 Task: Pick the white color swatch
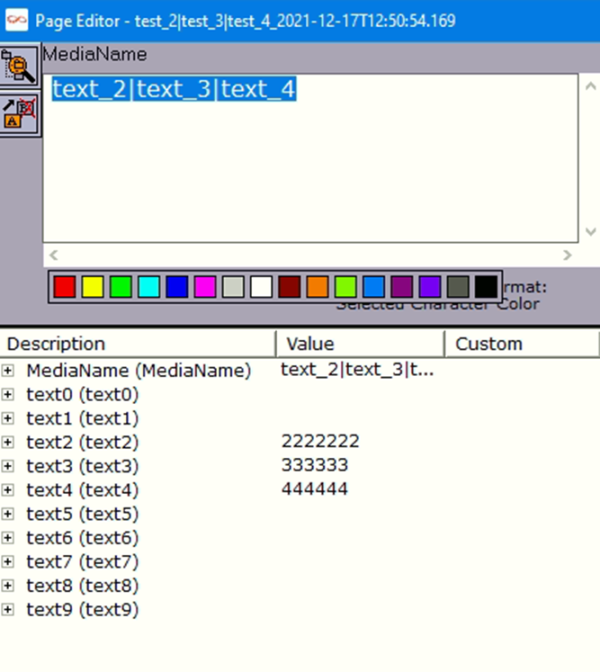(x=261, y=287)
